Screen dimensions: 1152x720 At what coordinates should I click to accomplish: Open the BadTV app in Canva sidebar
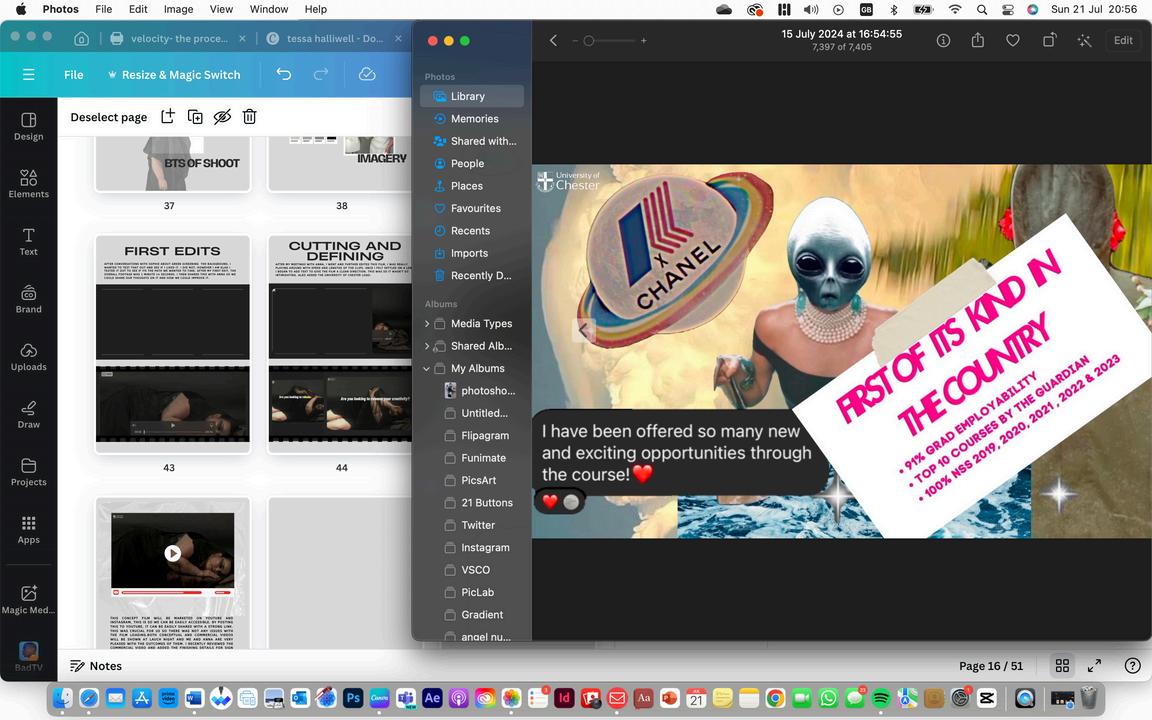tap(29, 656)
